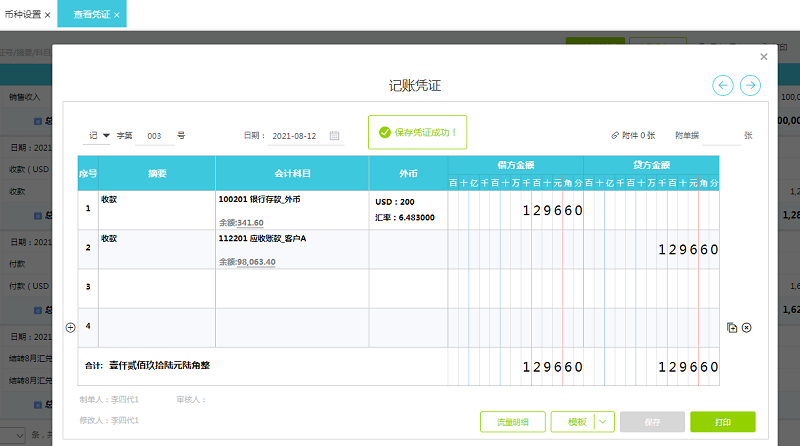
Task: Open the date picker calendar icon
Action: click(334, 135)
